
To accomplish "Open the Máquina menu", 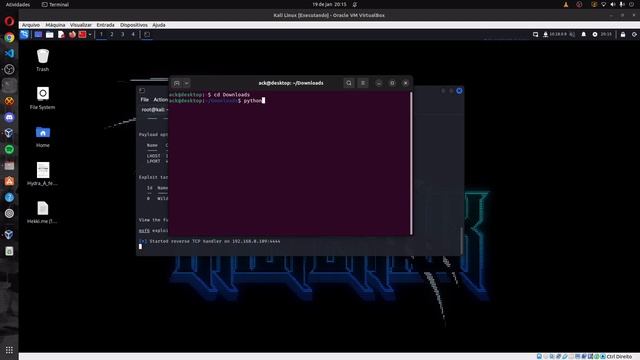I will click(x=55, y=25).
